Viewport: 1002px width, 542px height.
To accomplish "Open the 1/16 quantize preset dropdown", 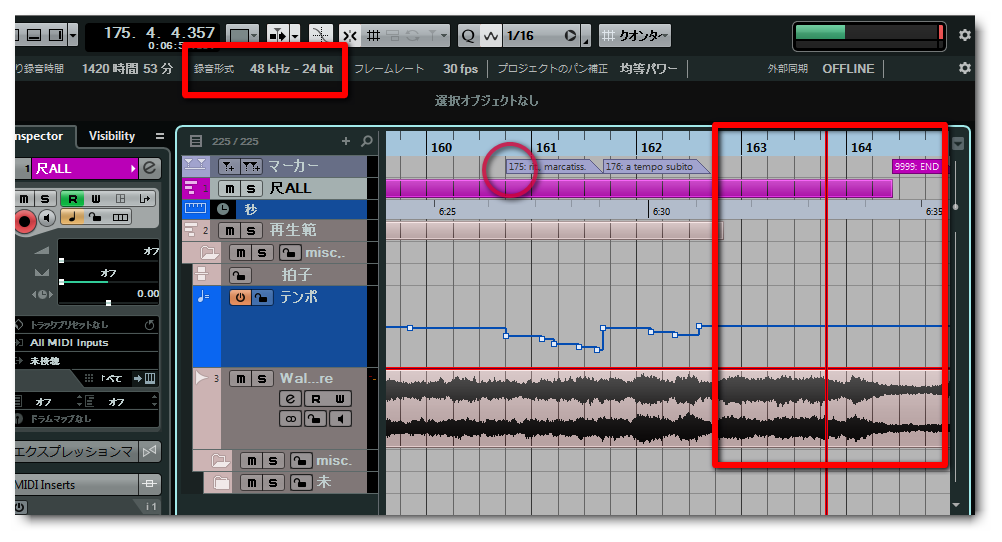I will pos(541,35).
